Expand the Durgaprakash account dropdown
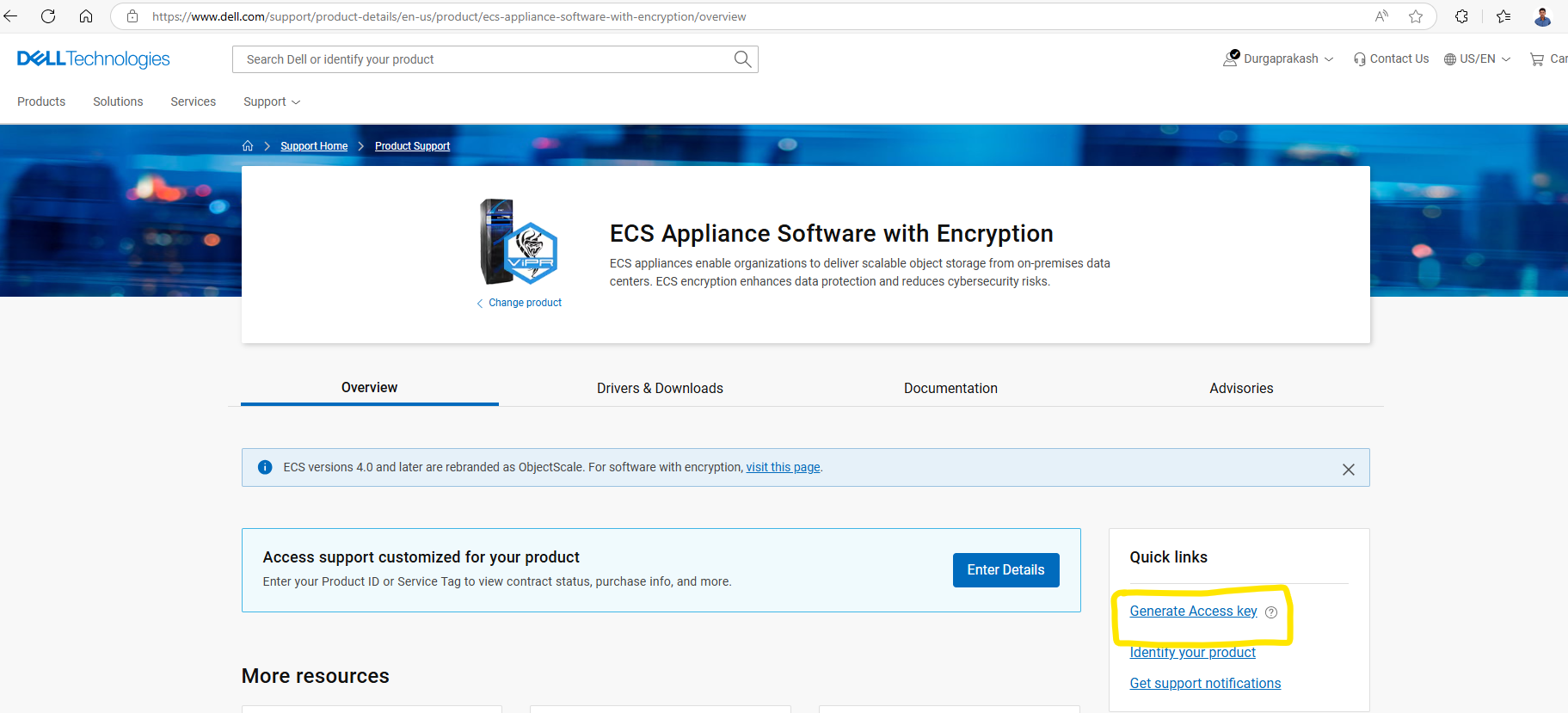Screen dimensions: 1568x713 (1279, 59)
